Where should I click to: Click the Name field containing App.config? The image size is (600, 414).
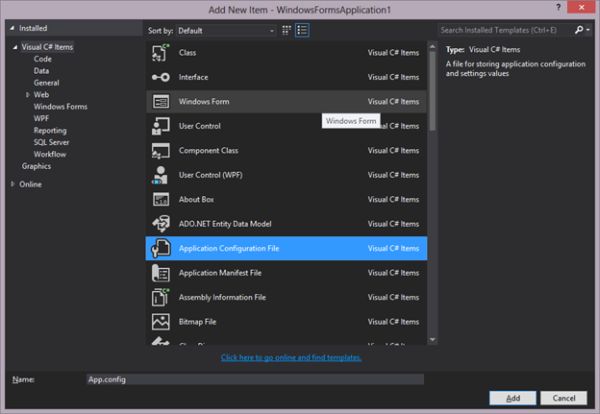coord(255,379)
